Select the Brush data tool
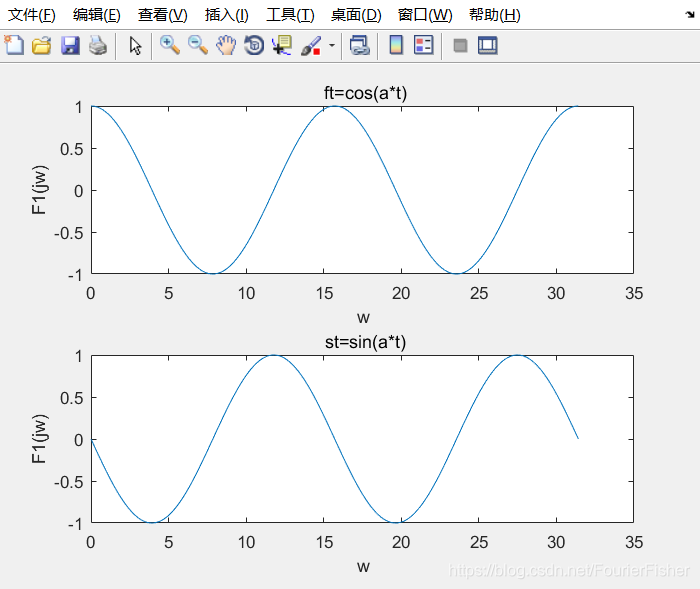The width and height of the screenshot is (700, 589). 311,46
